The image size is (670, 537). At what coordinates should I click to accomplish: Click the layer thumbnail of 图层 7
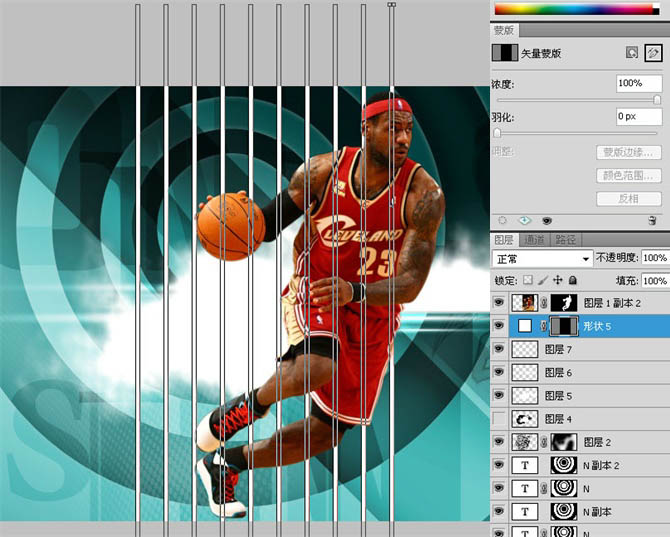[x=525, y=349]
